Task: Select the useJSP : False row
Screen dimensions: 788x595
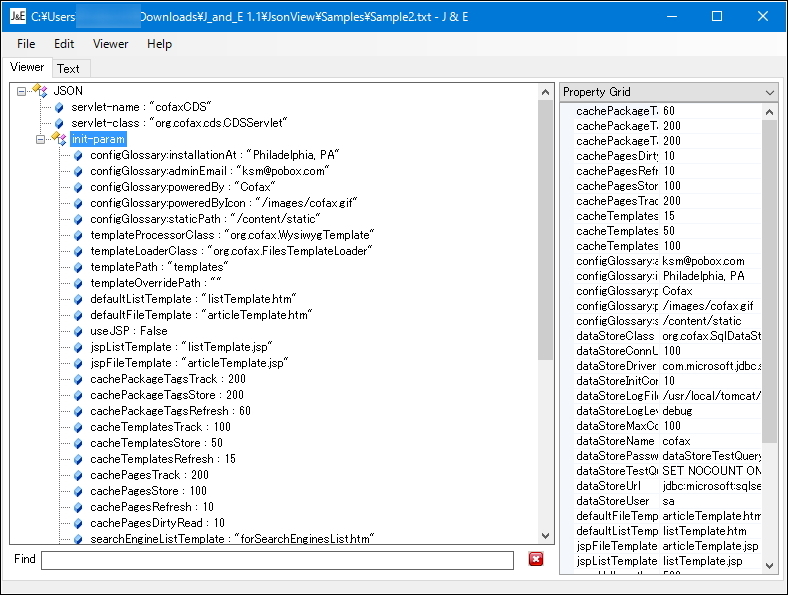Action: click(129, 331)
